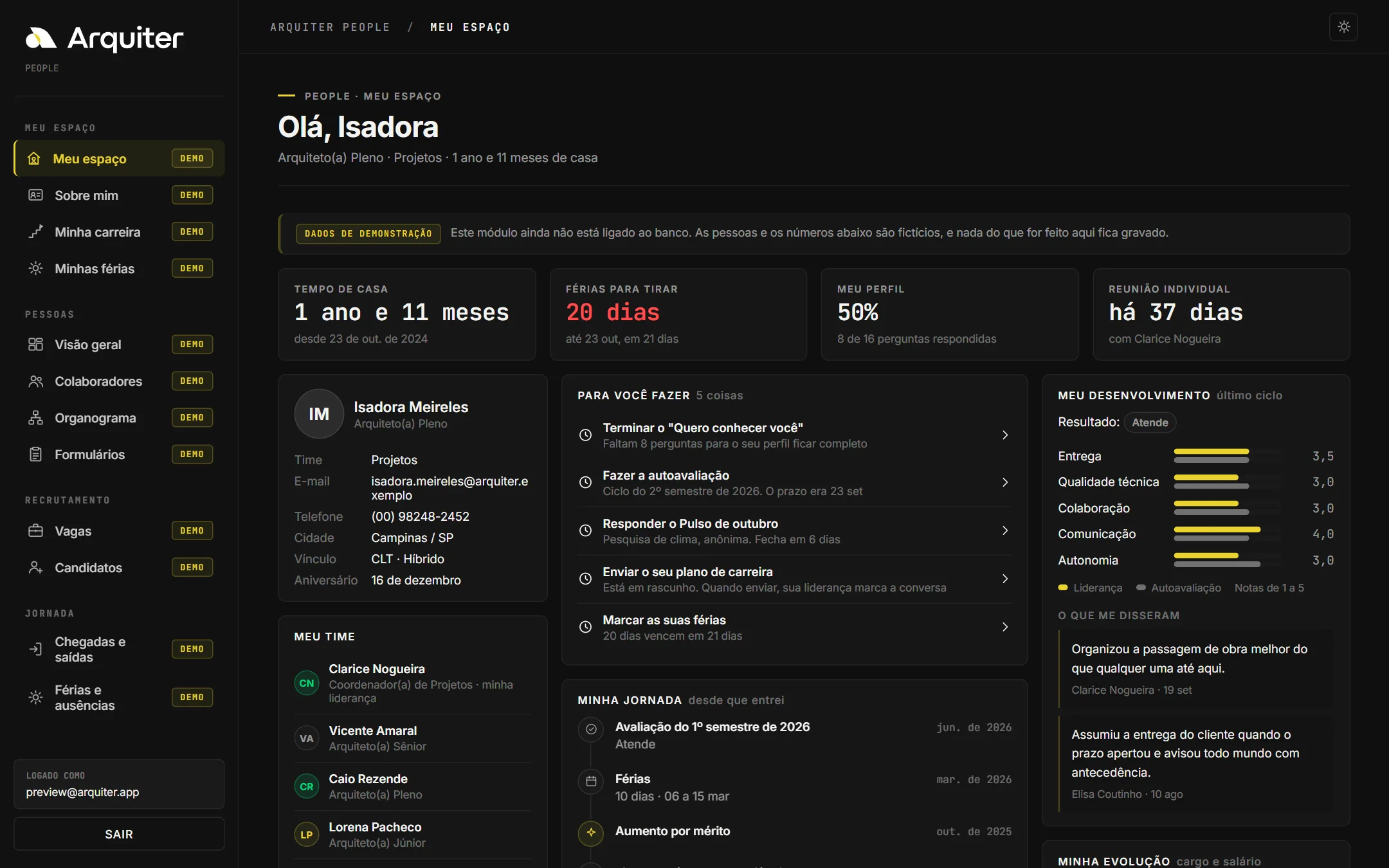Click the IM avatar of Isadora Meireles

click(319, 414)
